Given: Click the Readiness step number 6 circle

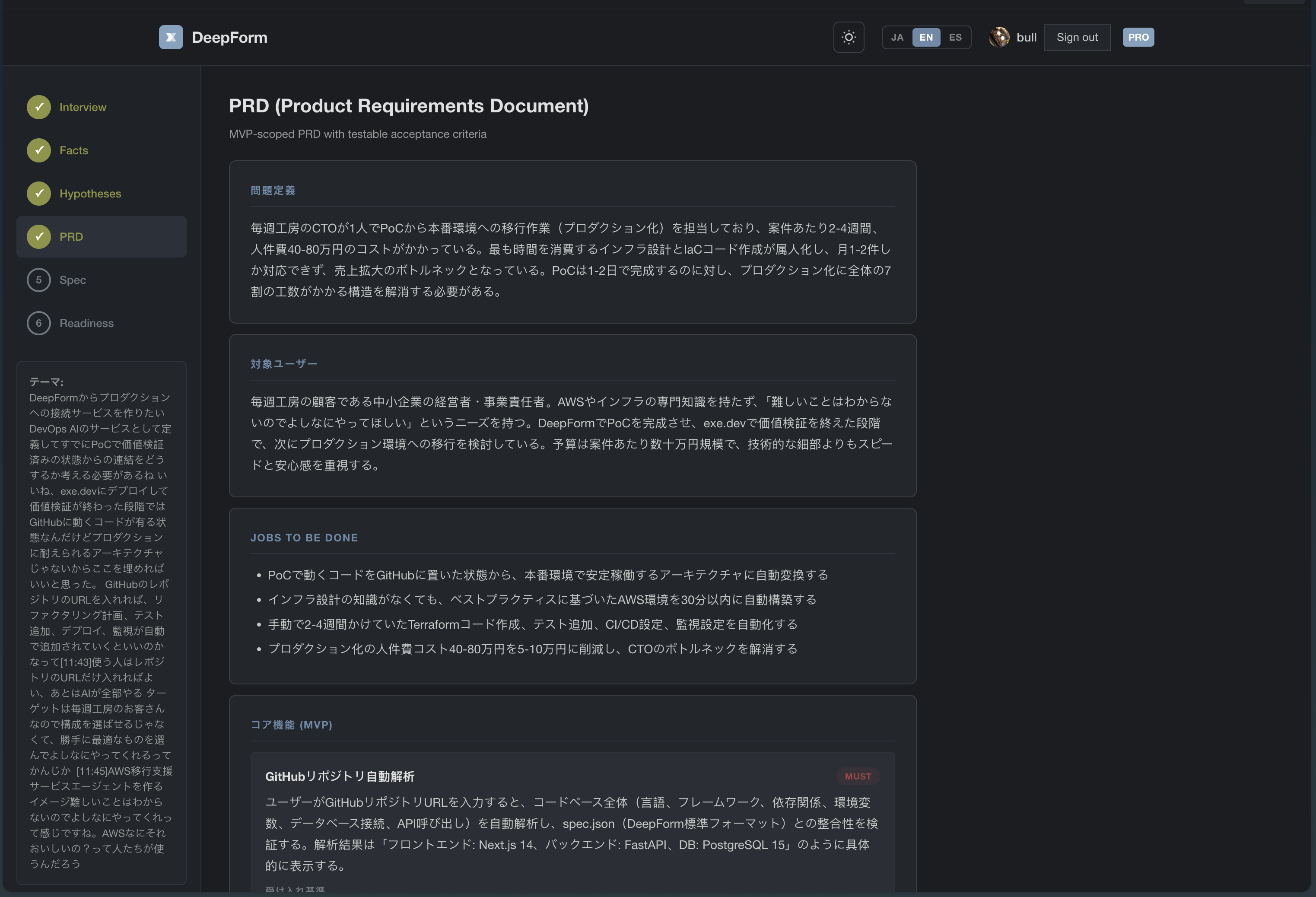Looking at the screenshot, I should pyautogui.click(x=38, y=323).
